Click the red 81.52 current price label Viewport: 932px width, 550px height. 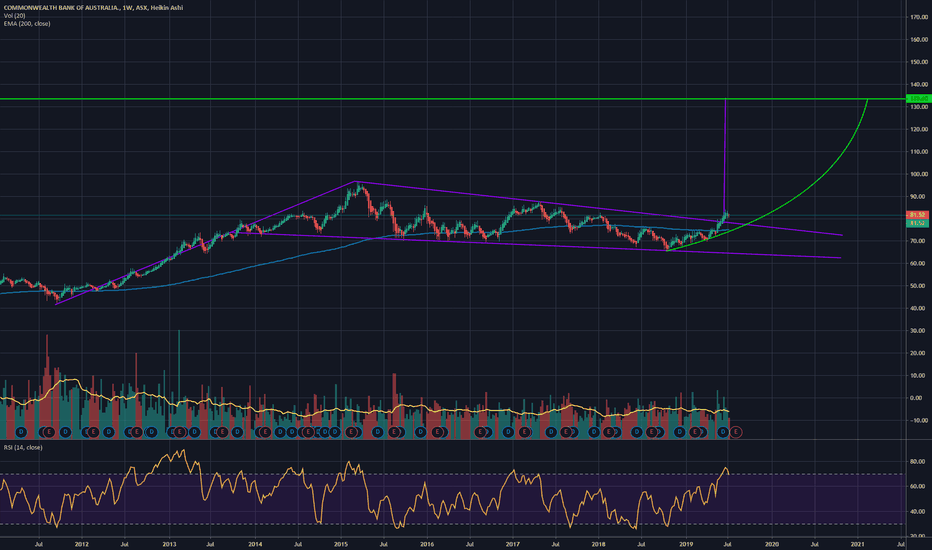click(x=917, y=215)
